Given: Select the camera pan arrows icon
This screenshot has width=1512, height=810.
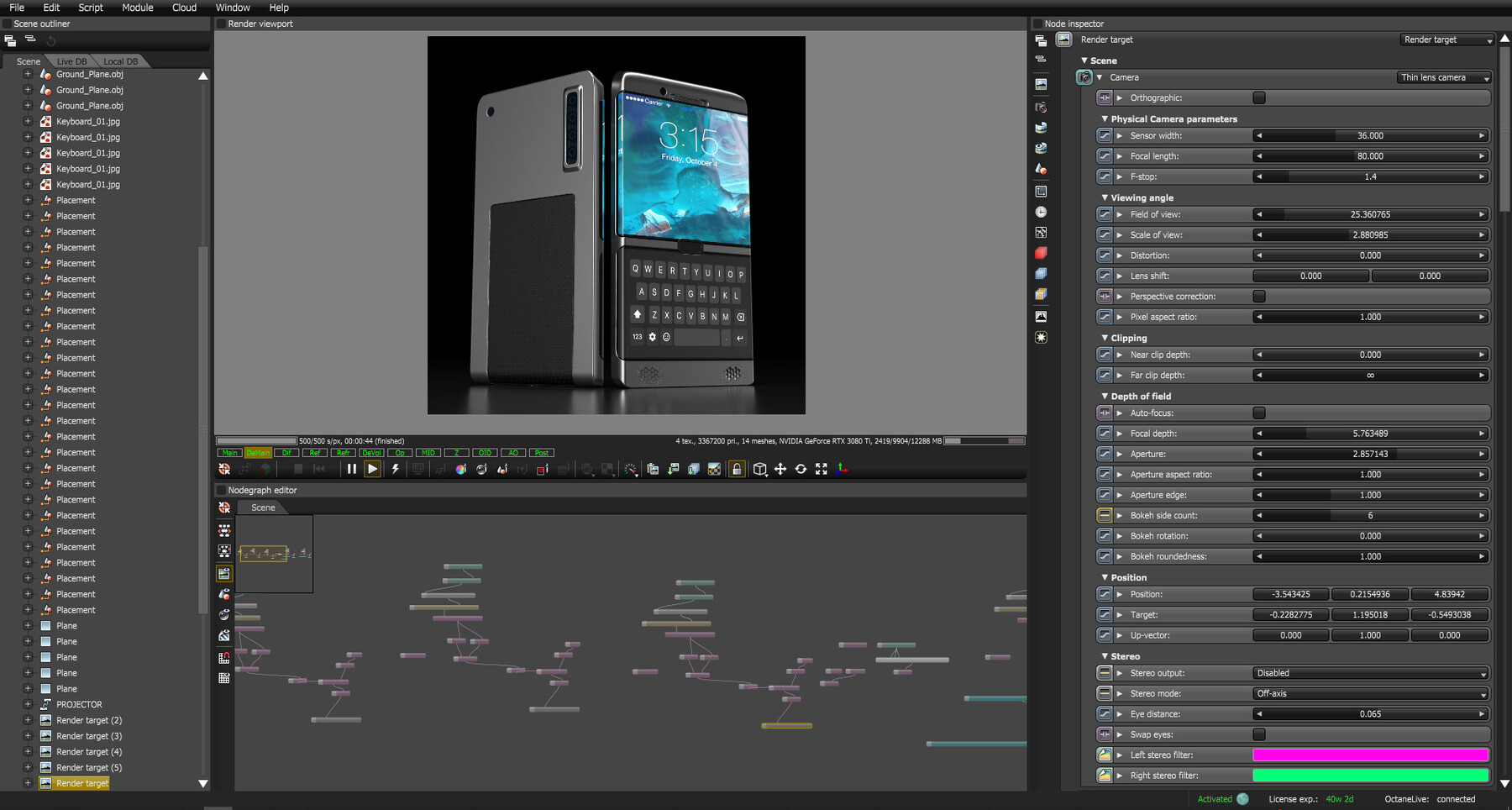Looking at the screenshot, I should click(780, 469).
